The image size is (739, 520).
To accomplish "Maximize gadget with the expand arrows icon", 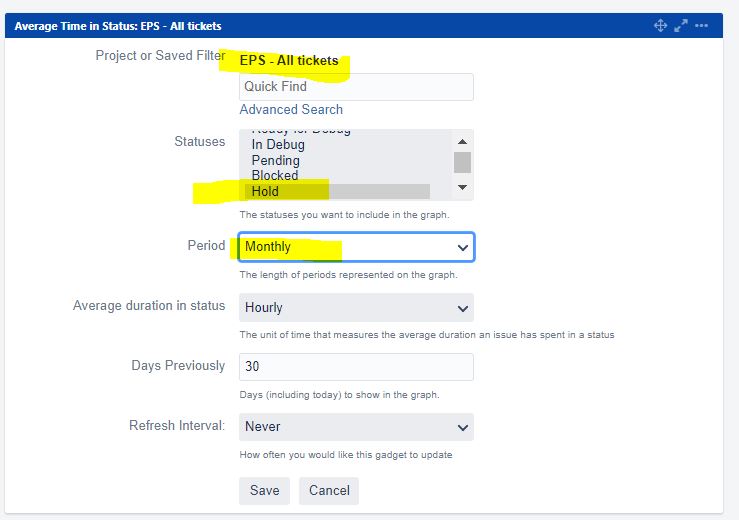I will coord(681,25).
